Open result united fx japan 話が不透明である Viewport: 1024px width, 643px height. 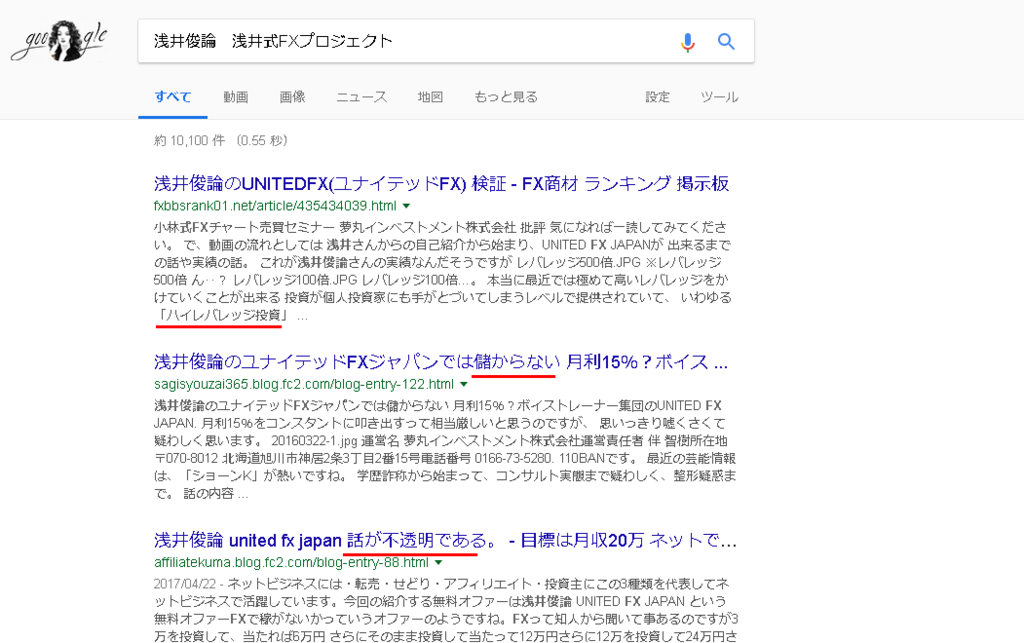tap(445, 540)
